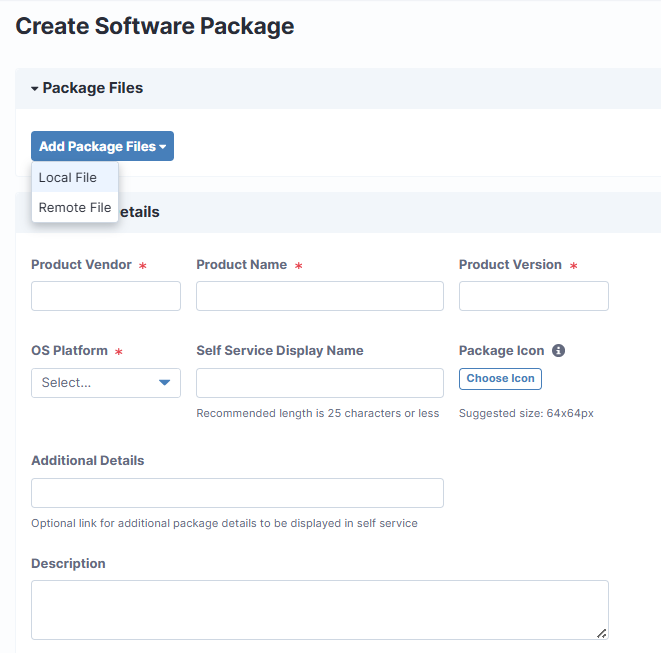Focus the Product Name input box
The width and height of the screenshot is (661, 653).
pyautogui.click(x=320, y=296)
